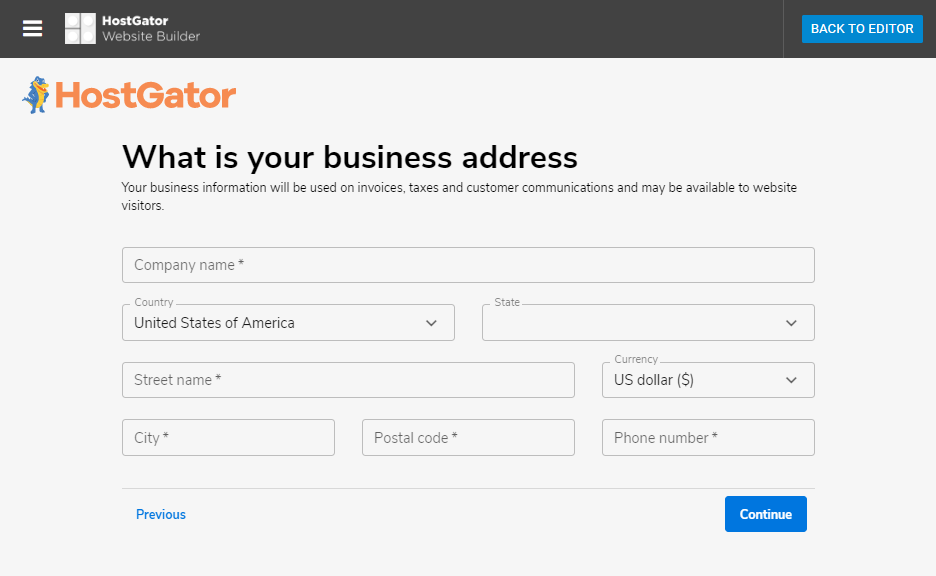This screenshot has width=936, height=576.
Task: Expand the Country selection list
Action: [288, 322]
